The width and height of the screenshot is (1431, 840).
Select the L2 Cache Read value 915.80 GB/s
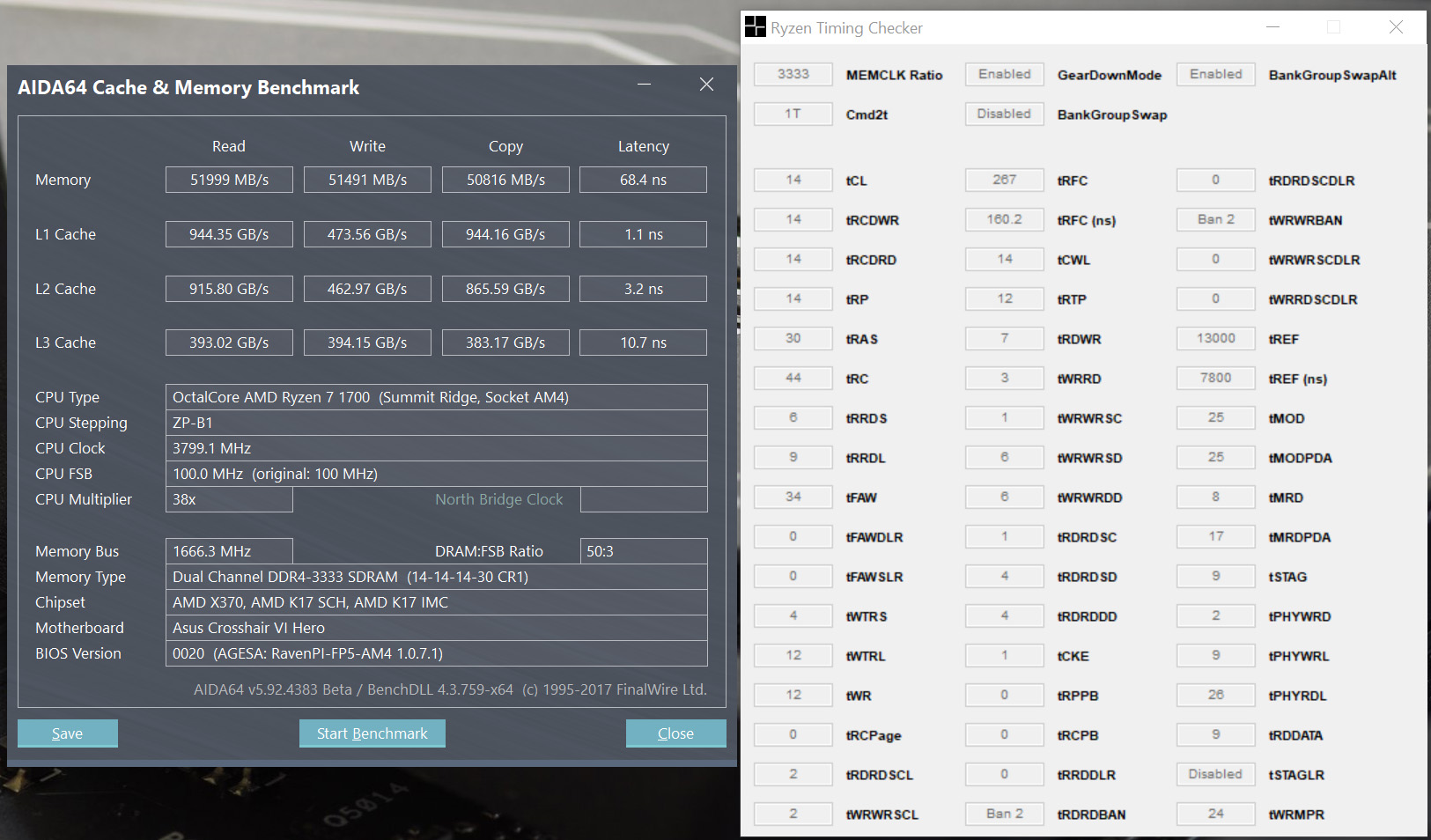229,289
